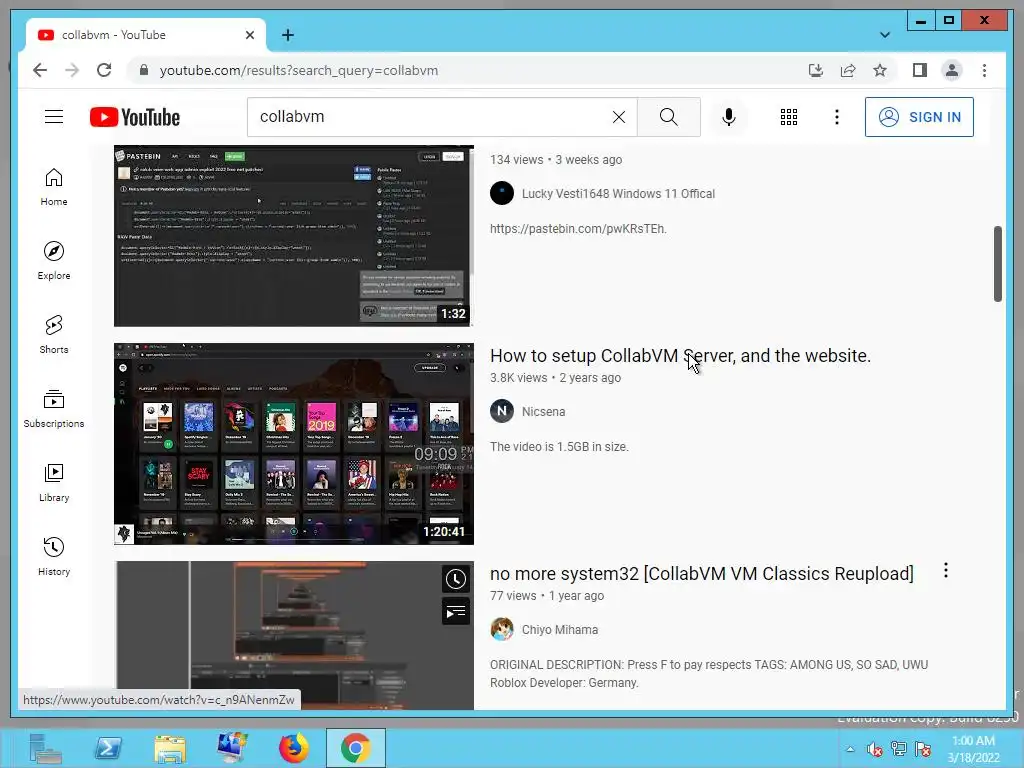The width and height of the screenshot is (1024, 768).
Task: Open the Chrome three-dot menu
Action: coord(984,71)
